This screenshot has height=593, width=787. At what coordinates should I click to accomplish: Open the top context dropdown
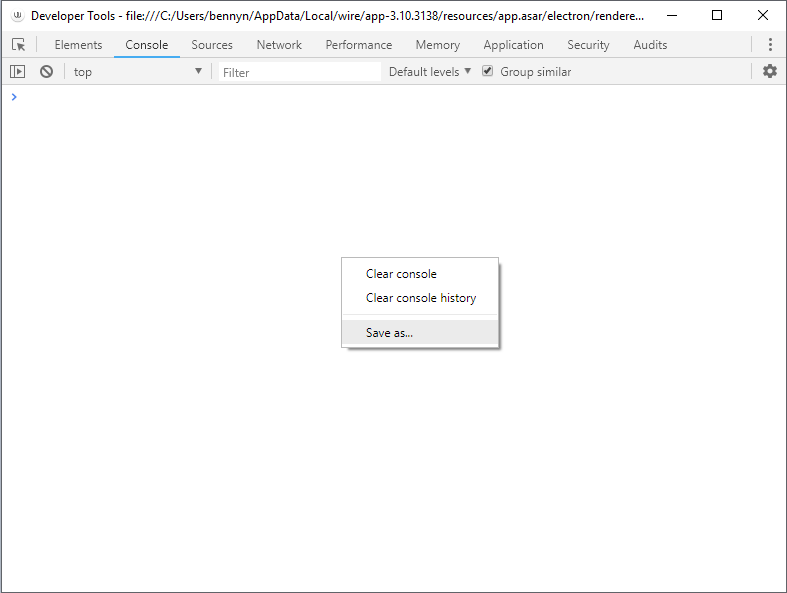coord(138,72)
